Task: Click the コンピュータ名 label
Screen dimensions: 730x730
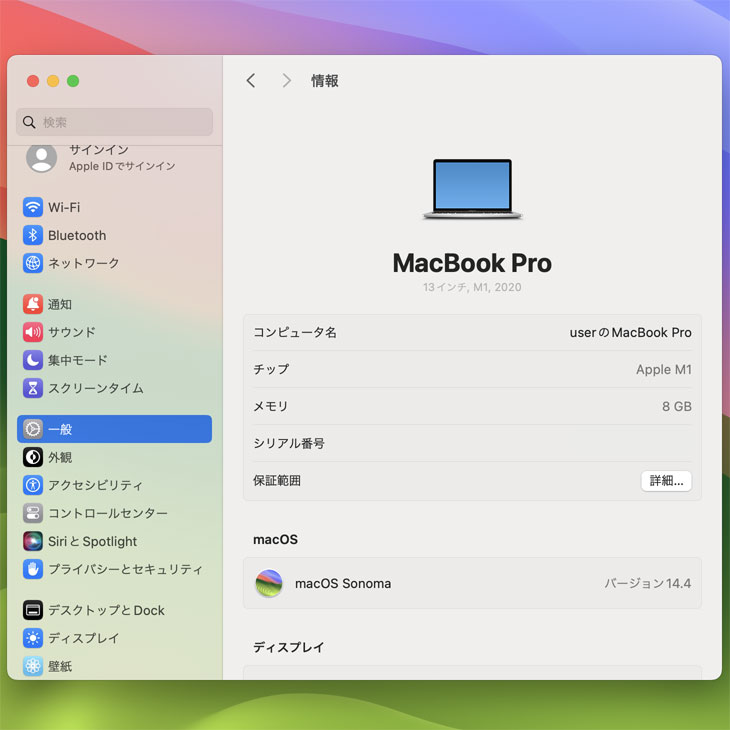Action: 295,332
